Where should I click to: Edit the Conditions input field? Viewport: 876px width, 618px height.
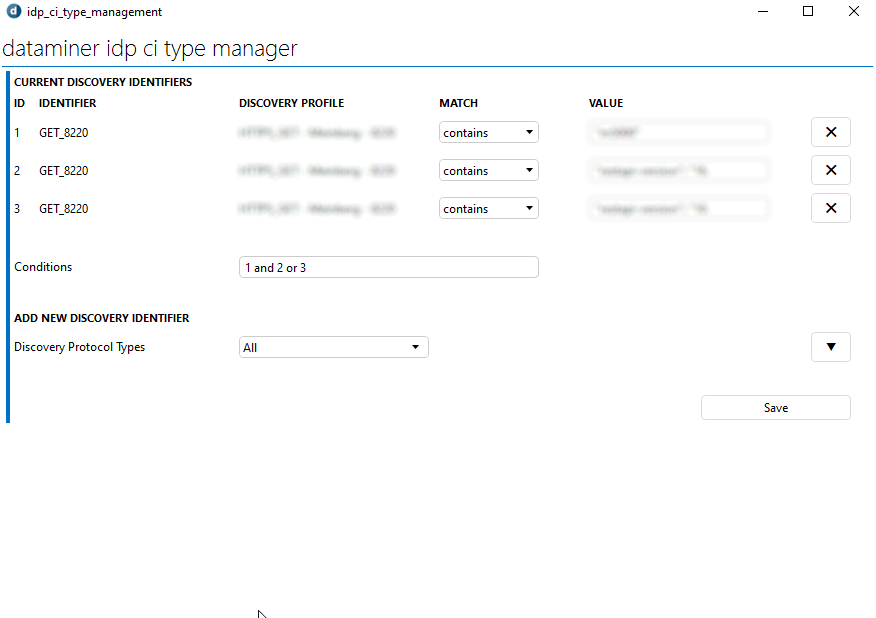pos(389,267)
